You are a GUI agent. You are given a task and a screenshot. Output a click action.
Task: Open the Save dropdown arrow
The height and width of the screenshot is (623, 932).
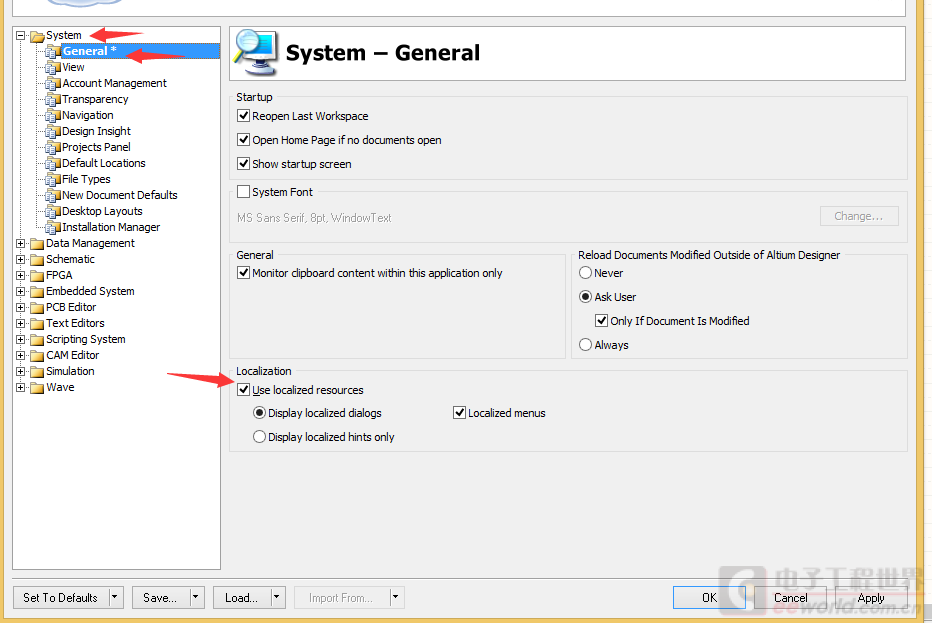pos(197,597)
